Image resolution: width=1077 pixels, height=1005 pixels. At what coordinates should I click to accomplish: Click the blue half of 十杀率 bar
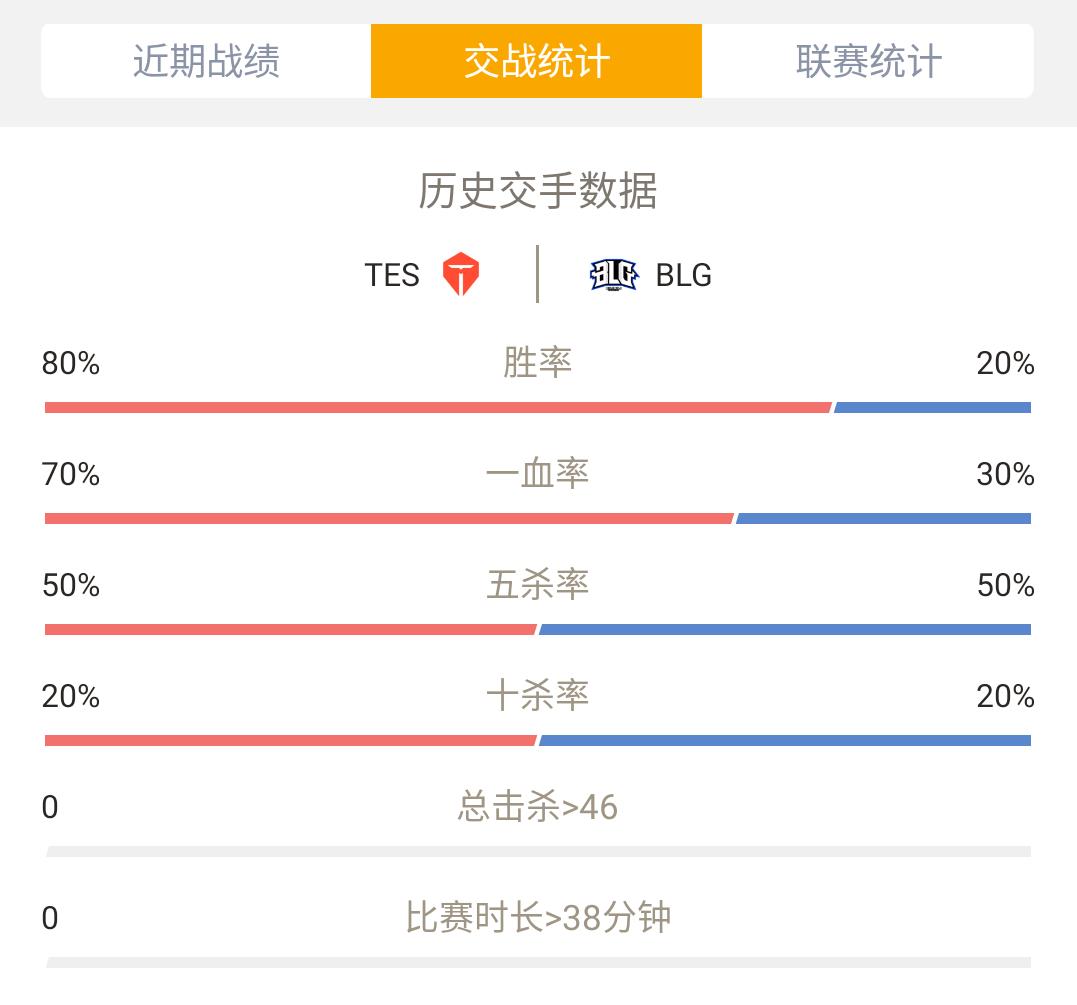785,741
